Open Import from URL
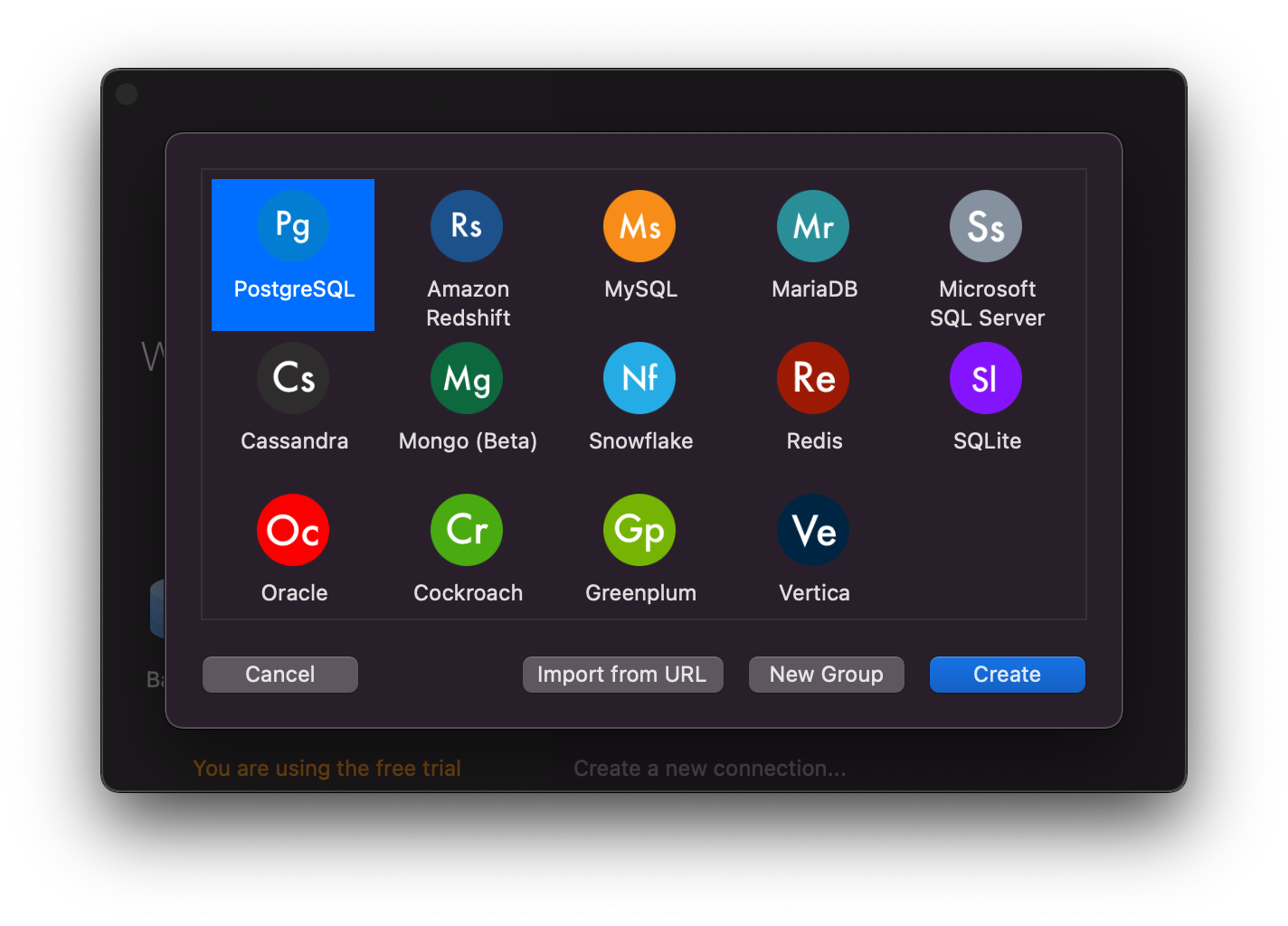This screenshot has height=926, width=1288. coord(623,675)
